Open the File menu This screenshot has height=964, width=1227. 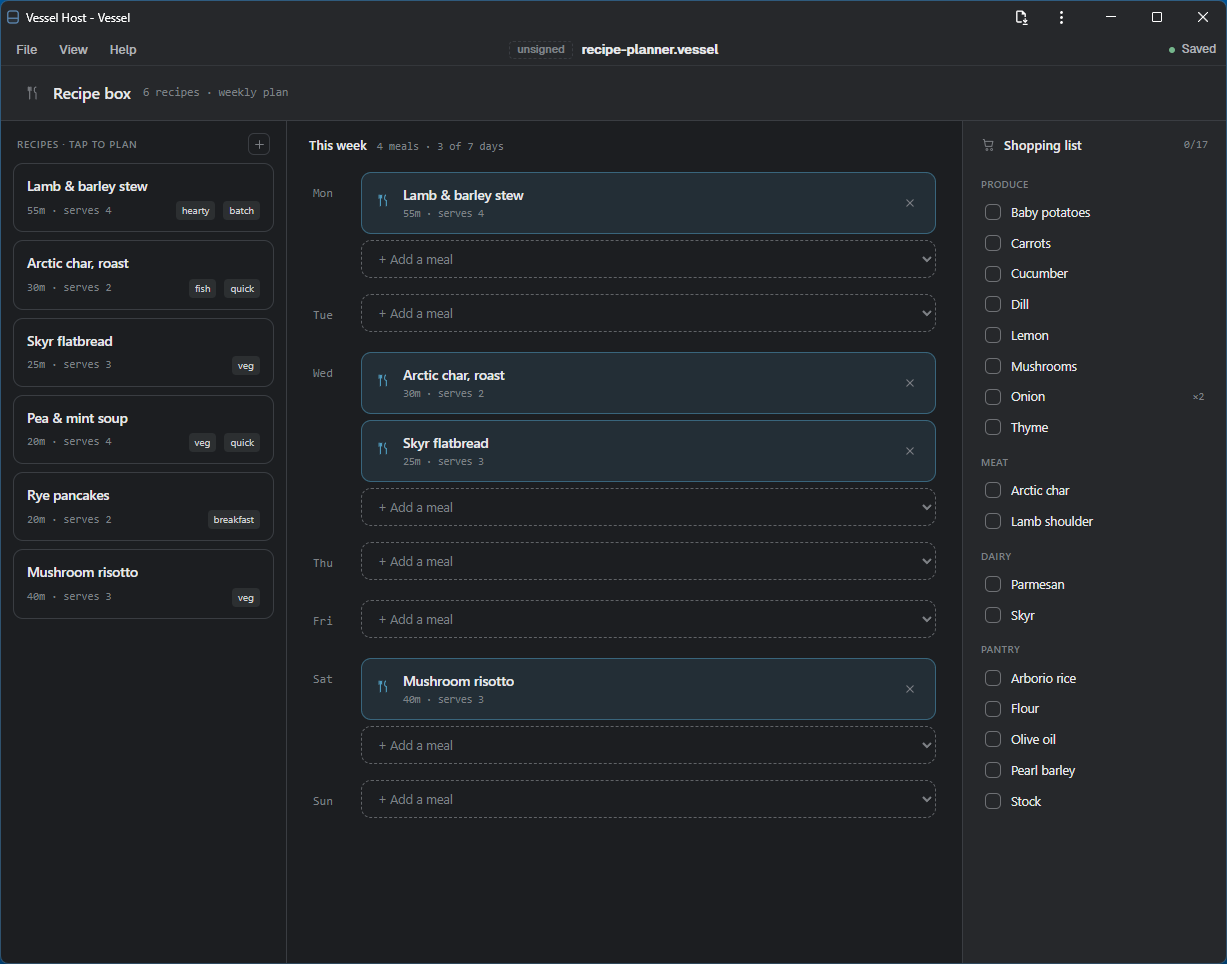click(27, 49)
